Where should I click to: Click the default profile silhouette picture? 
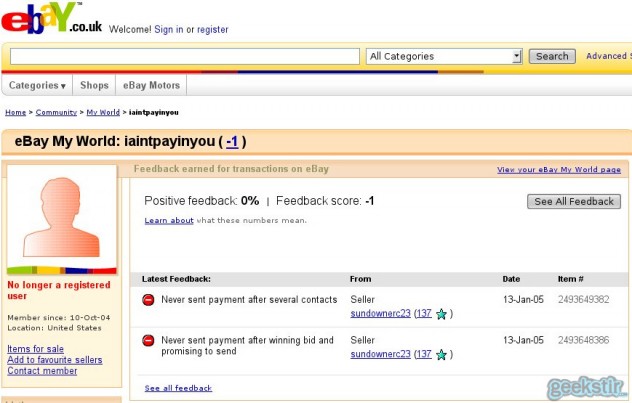62,217
